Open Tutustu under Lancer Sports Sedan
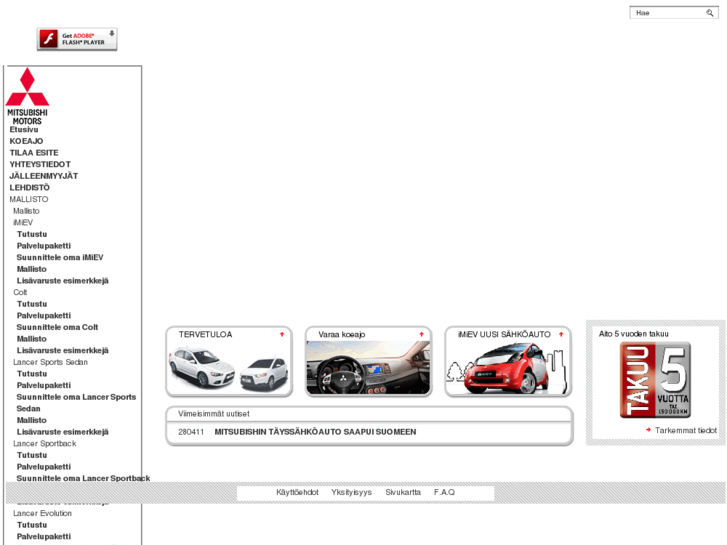Image resolution: width=727 pixels, height=545 pixels. (x=32, y=373)
